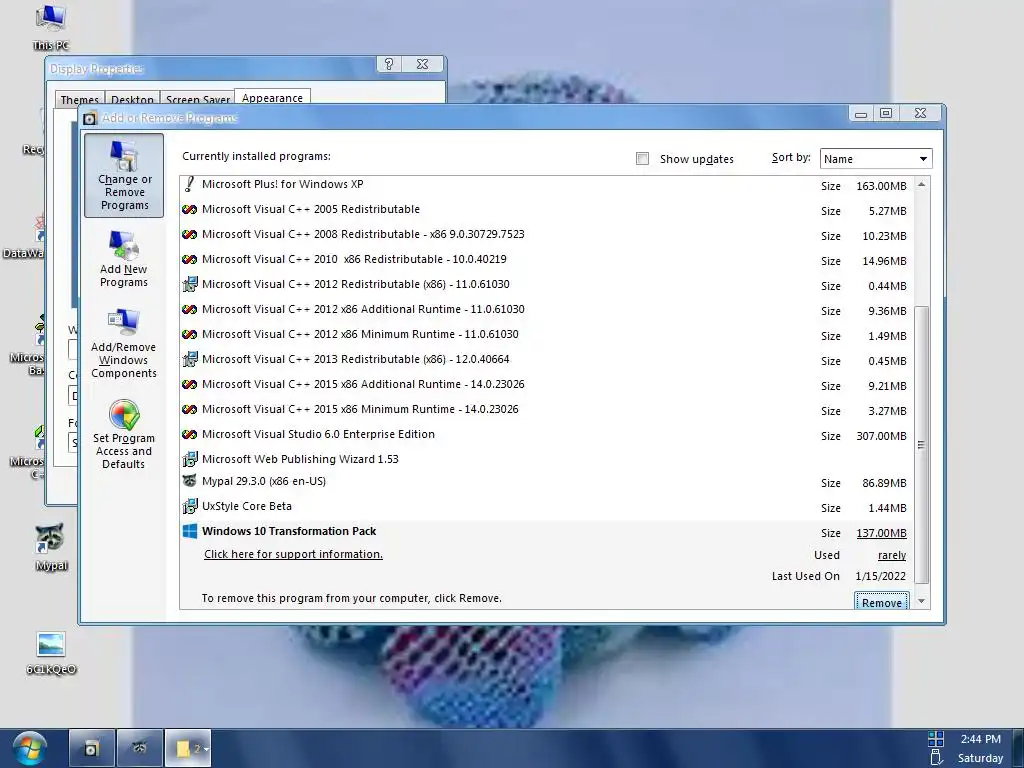
Task: Open Set Program Access and Defaults
Action: (x=123, y=434)
